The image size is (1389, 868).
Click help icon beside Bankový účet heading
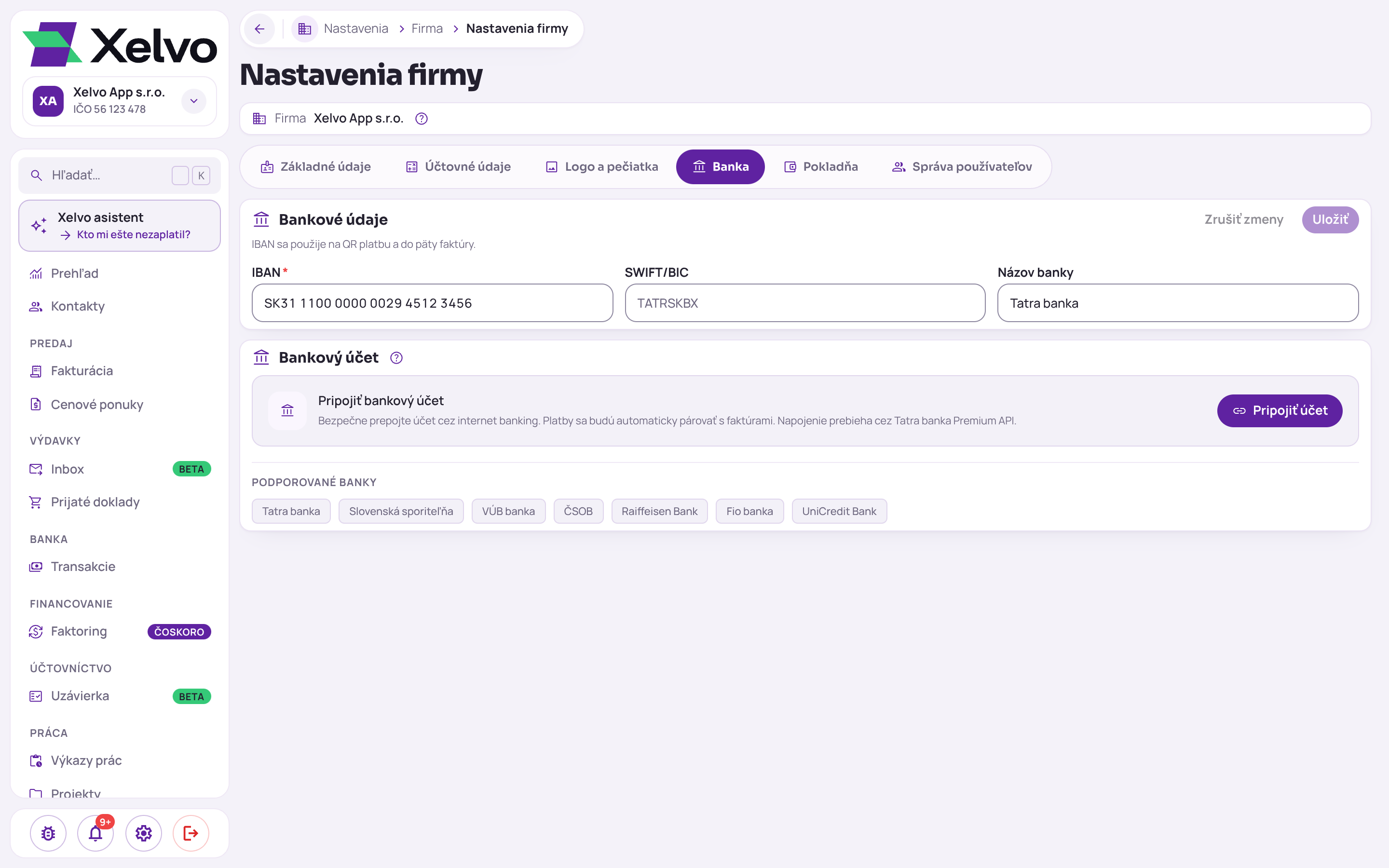pyautogui.click(x=396, y=358)
